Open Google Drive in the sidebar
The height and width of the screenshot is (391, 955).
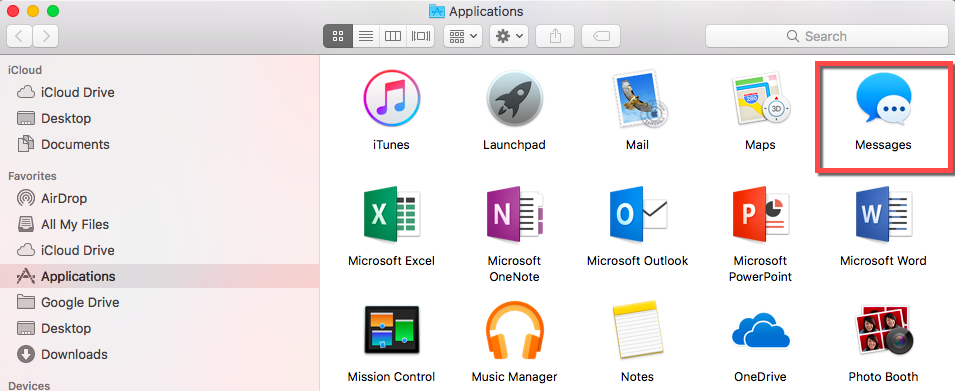point(160,302)
